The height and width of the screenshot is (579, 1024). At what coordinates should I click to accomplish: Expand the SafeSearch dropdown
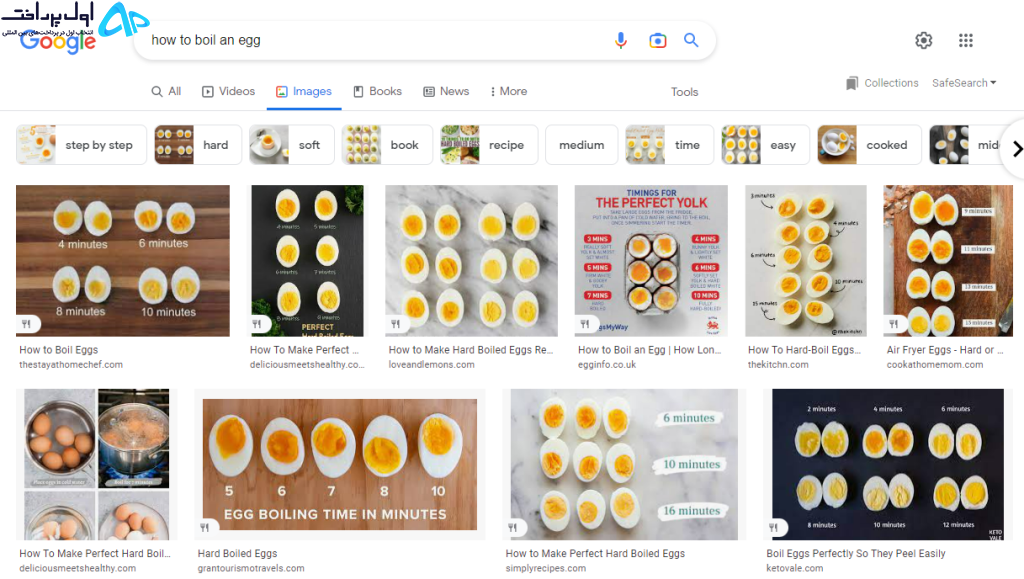pyautogui.click(x=964, y=83)
